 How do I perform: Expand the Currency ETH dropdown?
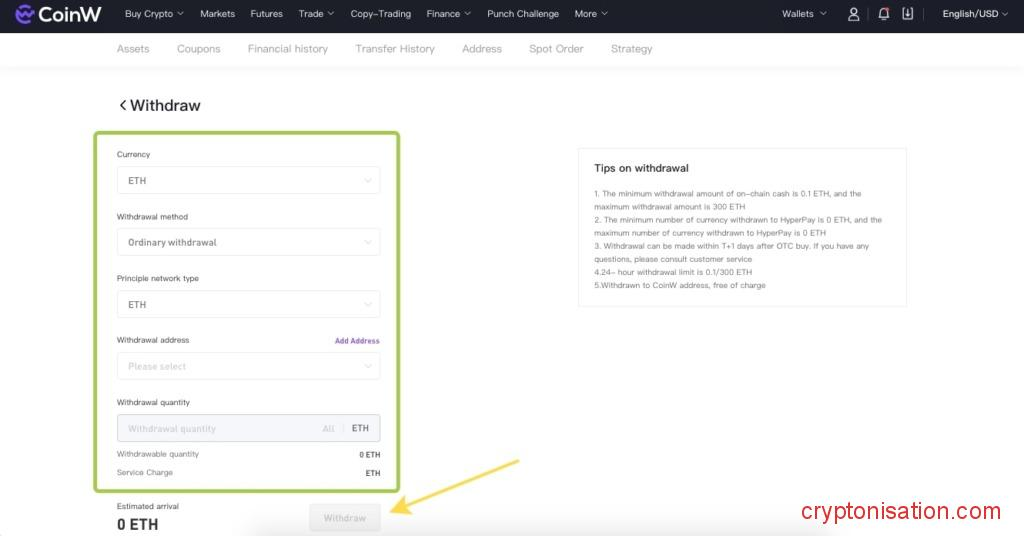(x=248, y=181)
